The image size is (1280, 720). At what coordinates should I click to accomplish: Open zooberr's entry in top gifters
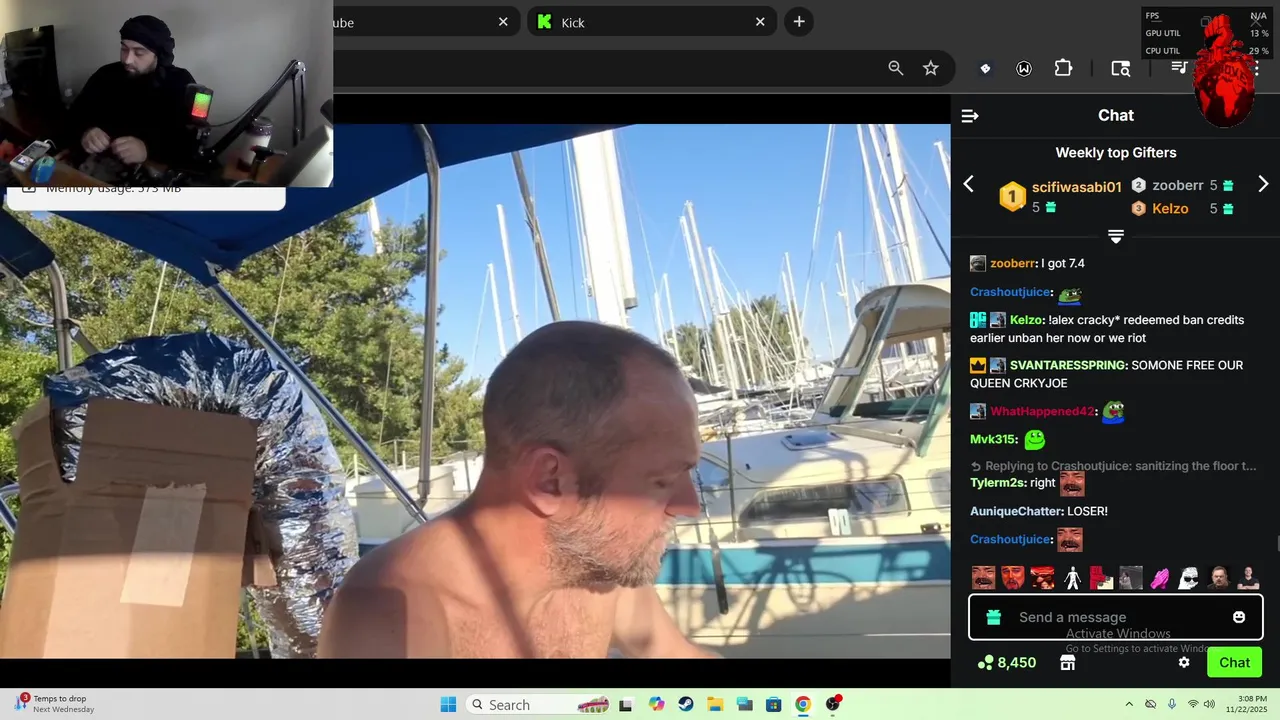[1177, 185]
